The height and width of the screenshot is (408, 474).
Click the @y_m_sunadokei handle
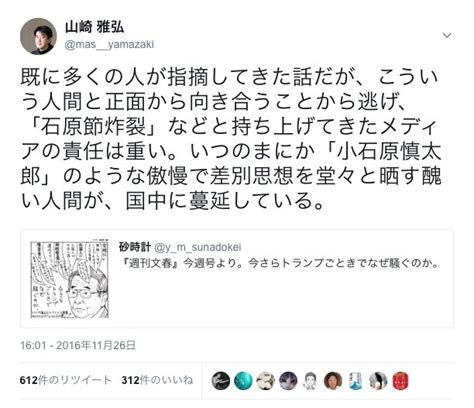198,247
